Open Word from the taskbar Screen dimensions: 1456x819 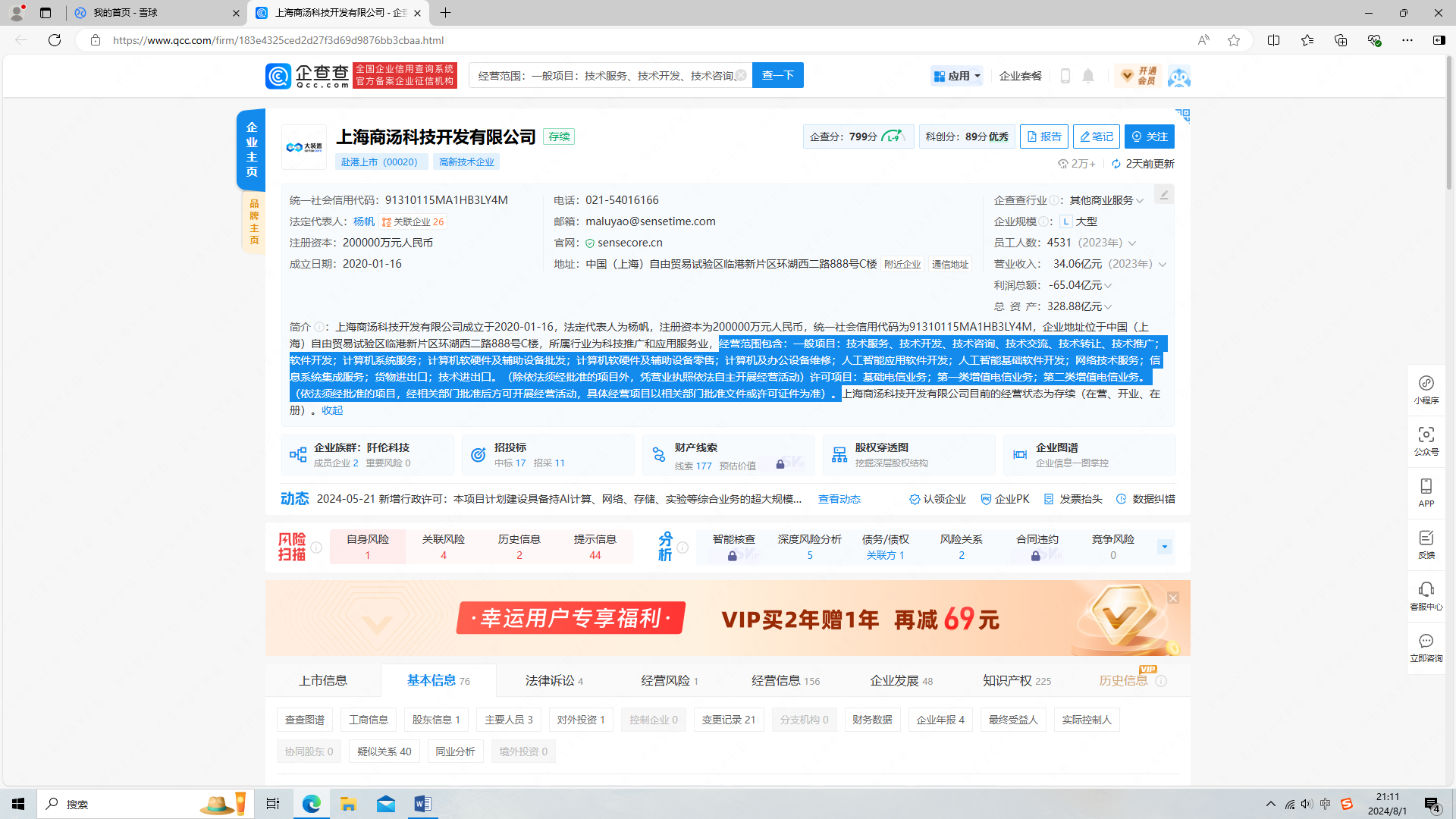(423, 804)
